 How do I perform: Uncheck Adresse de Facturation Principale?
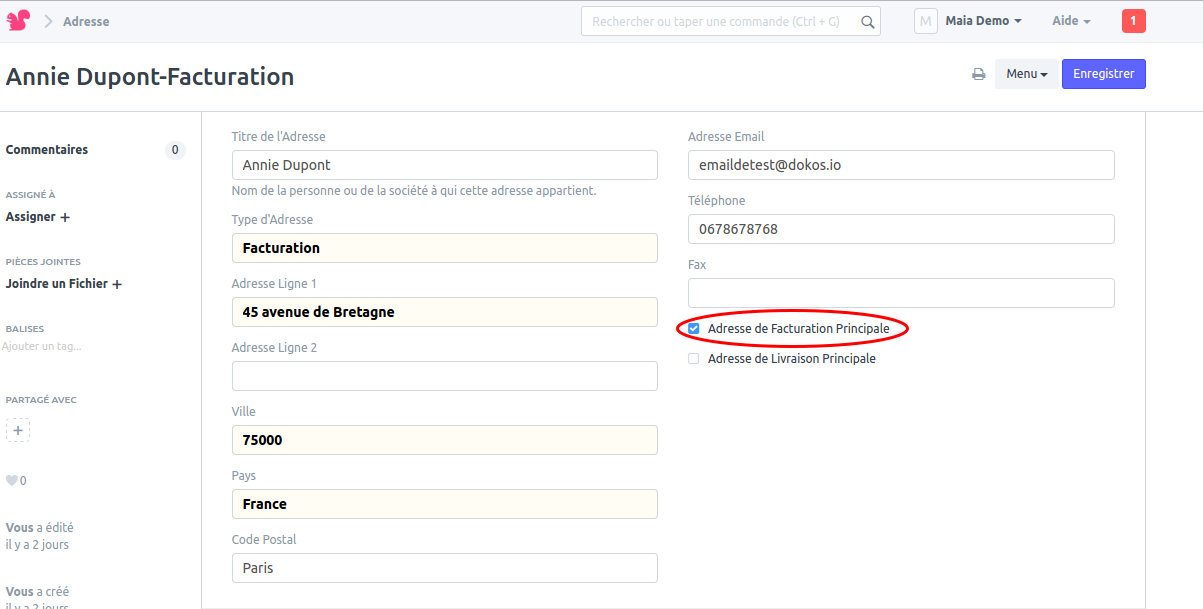pyautogui.click(x=693, y=328)
